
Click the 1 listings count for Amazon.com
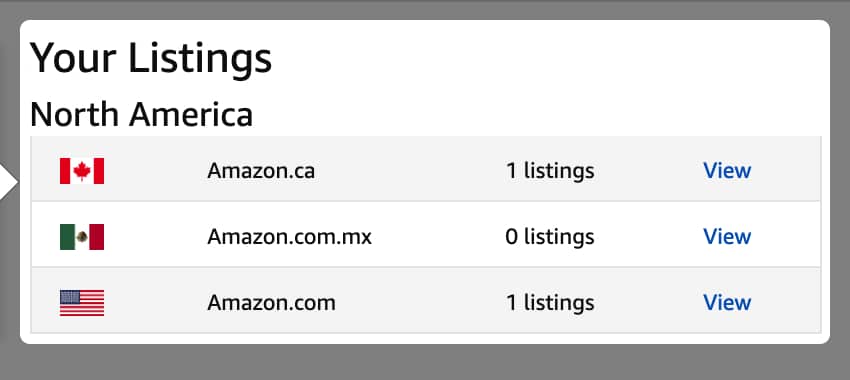550,302
